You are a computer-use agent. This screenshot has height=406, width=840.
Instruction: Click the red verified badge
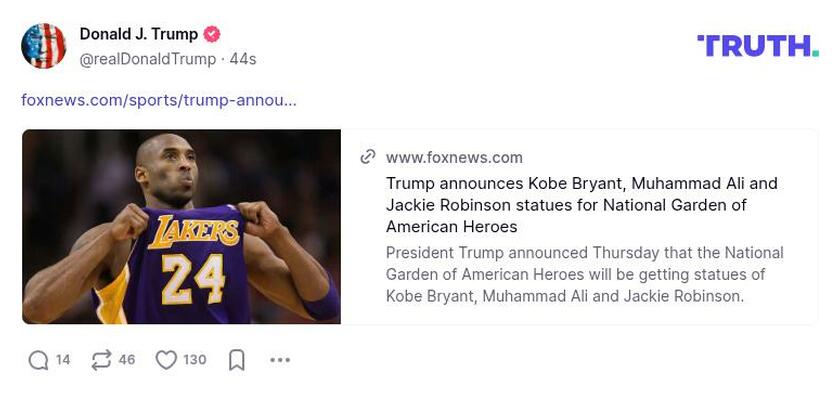212,34
